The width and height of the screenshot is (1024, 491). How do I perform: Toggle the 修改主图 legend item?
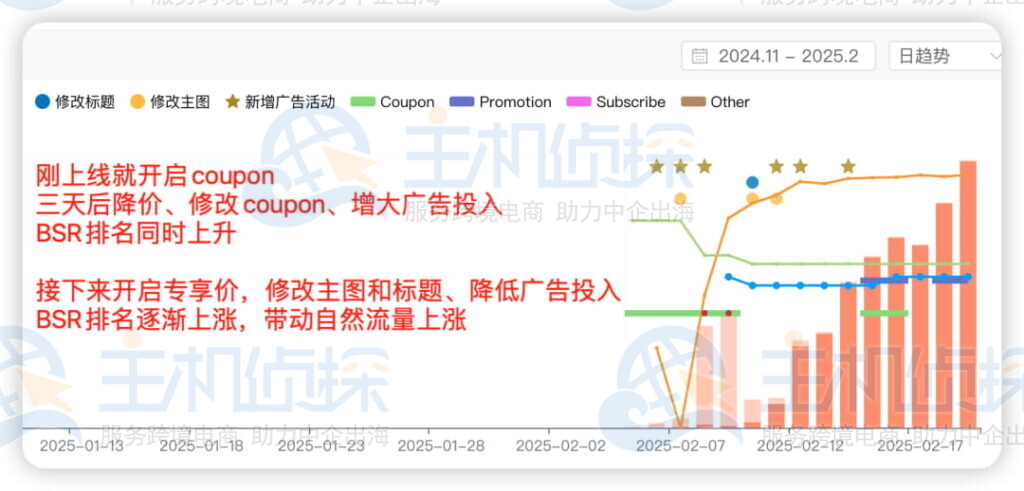[x=170, y=102]
